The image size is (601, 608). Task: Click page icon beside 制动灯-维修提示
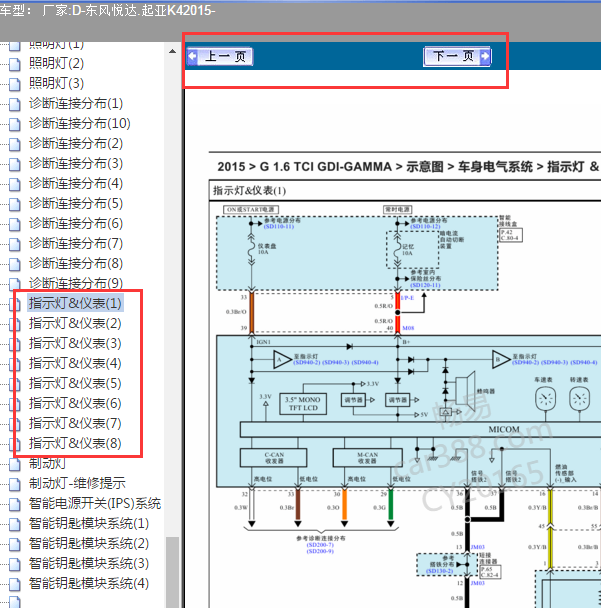[x=15, y=485]
